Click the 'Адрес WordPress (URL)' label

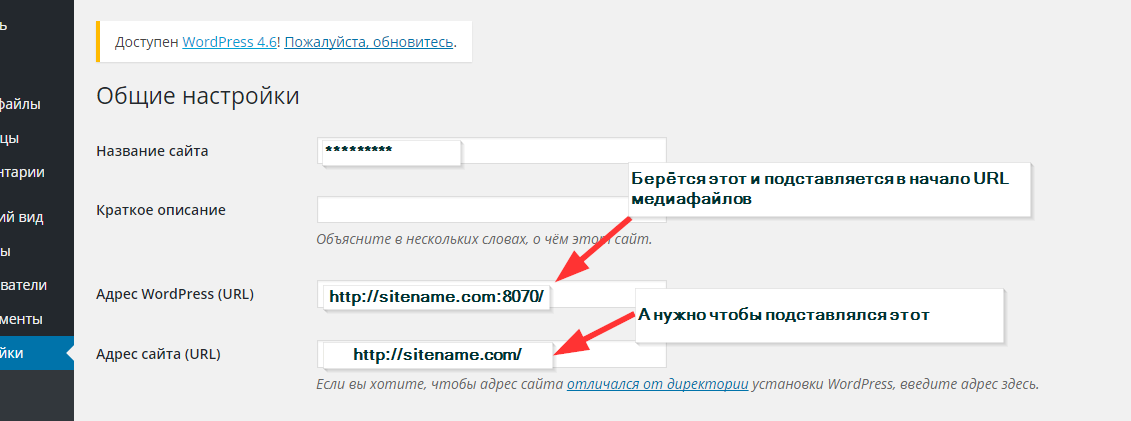click(x=175, y=294)
